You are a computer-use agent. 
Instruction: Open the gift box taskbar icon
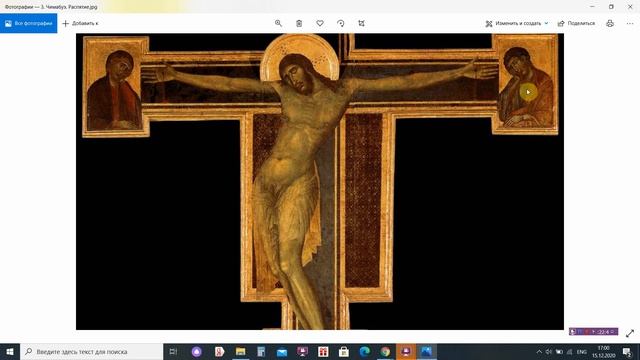coord(323,351)
